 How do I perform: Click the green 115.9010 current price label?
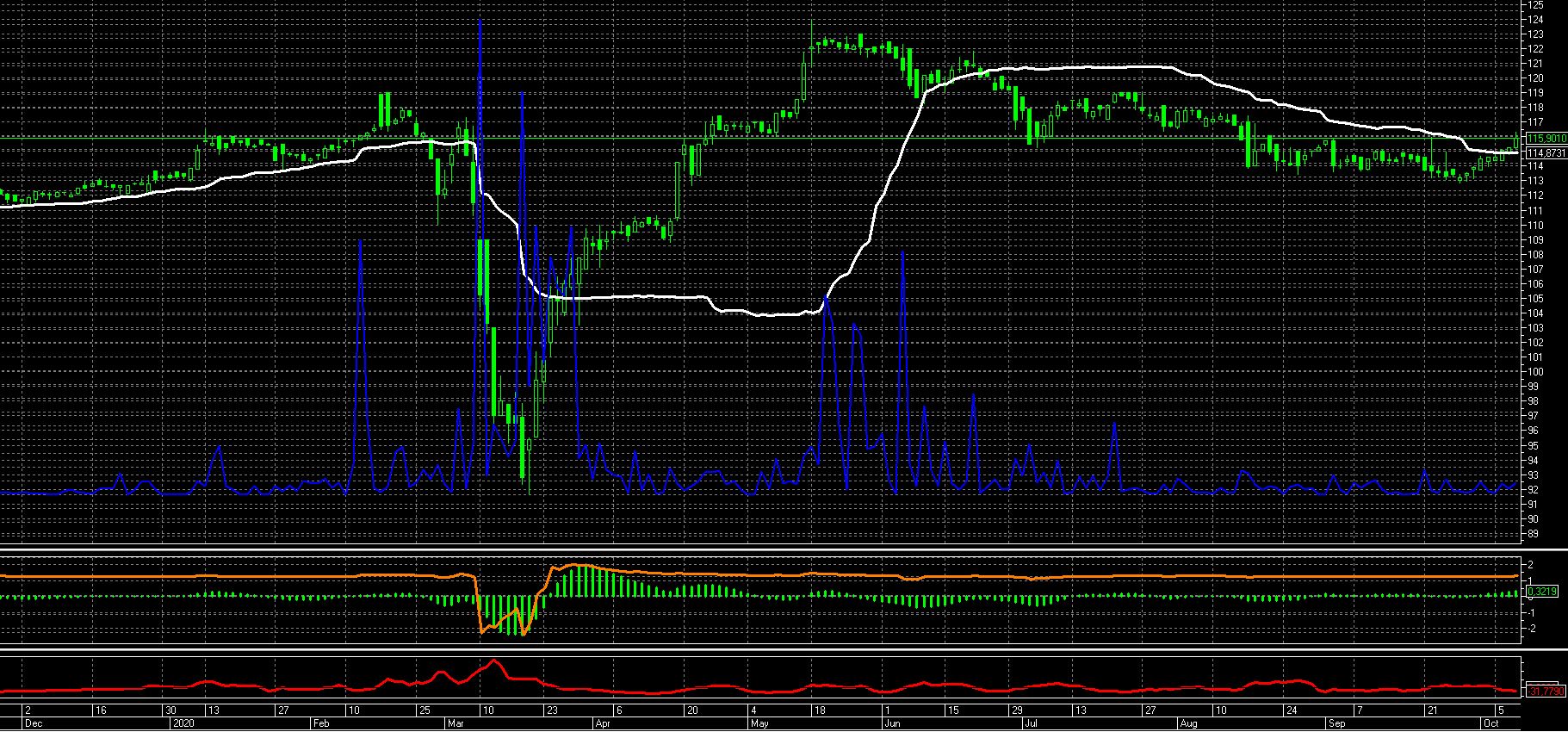click(1546, 138)
